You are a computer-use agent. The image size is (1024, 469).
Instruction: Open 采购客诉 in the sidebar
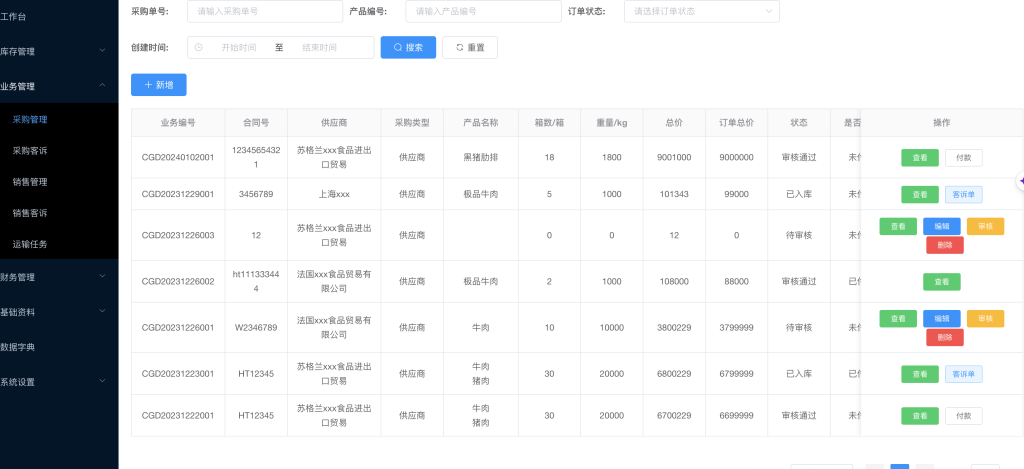(x=30, y=150)
